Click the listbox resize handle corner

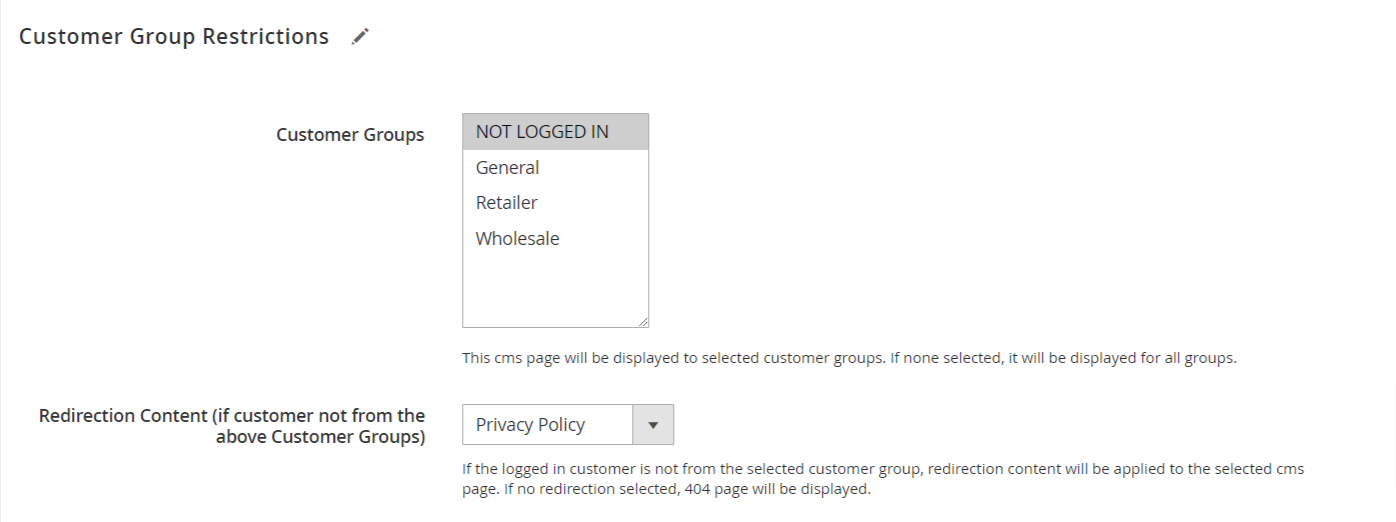click(642, 321)
